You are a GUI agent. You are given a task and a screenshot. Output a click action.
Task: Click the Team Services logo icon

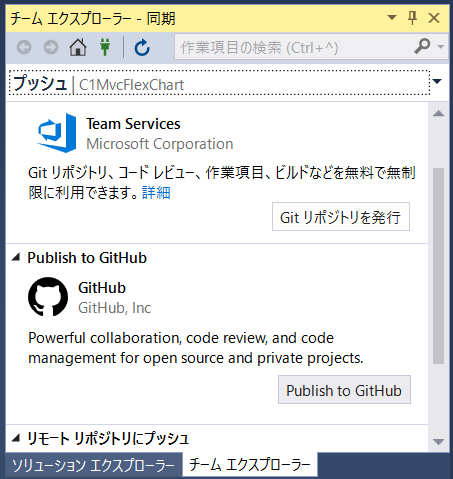(x=57, y=133)
